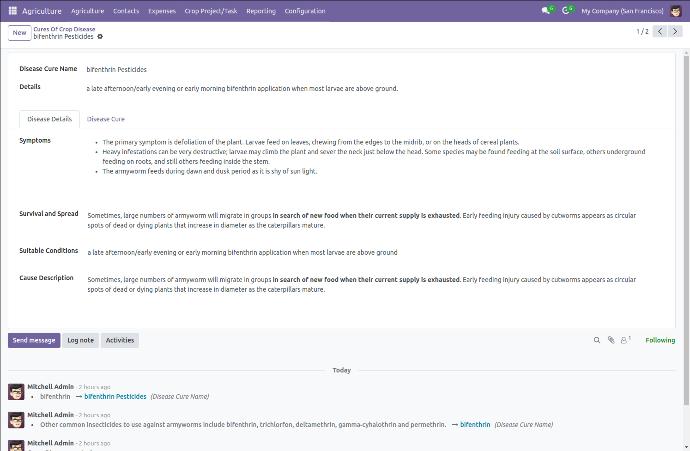Screen dimensions: 690x451
Task: Open the messages conversation icon
Action: coord(546,11)
